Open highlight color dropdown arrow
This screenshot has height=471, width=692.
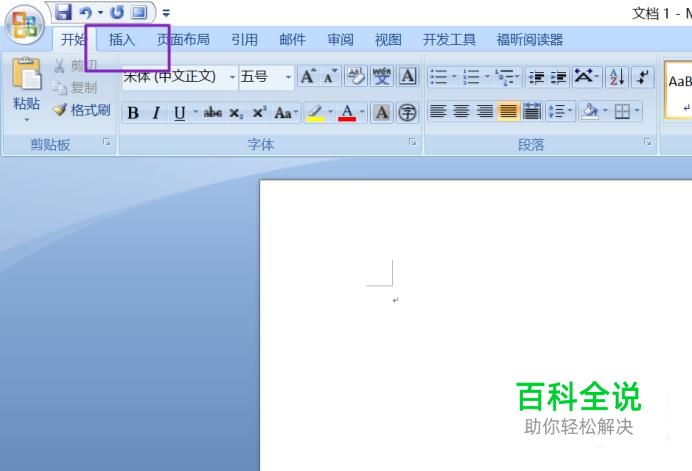330,112
